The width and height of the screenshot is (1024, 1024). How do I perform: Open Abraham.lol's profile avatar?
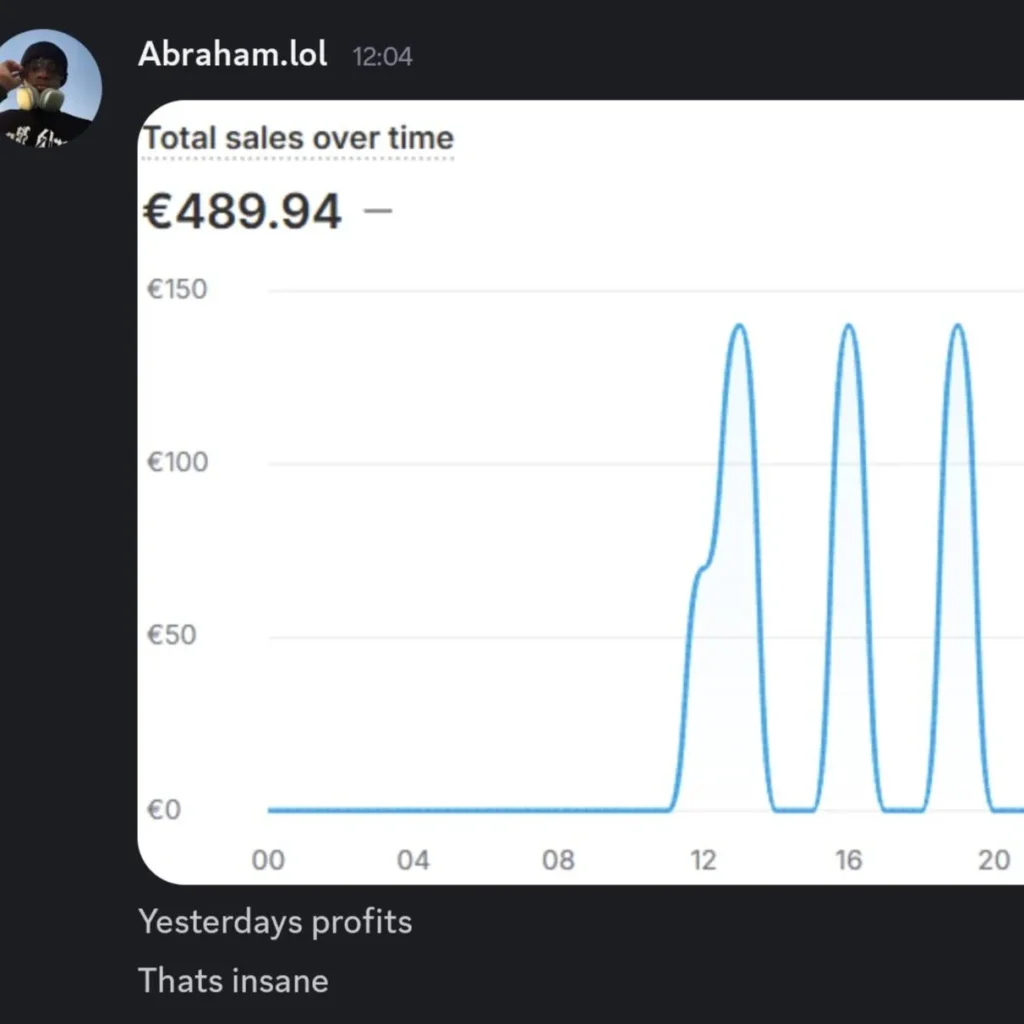tap(48, 90)
